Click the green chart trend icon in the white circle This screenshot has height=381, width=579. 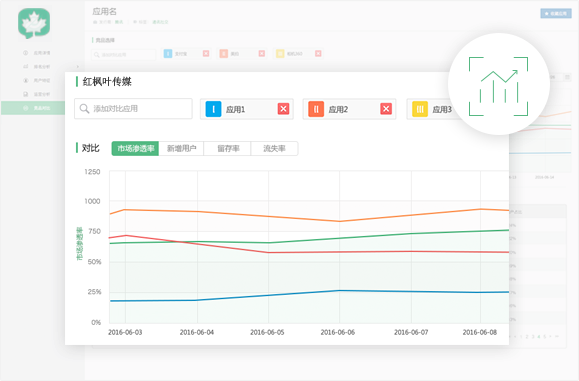499,86
